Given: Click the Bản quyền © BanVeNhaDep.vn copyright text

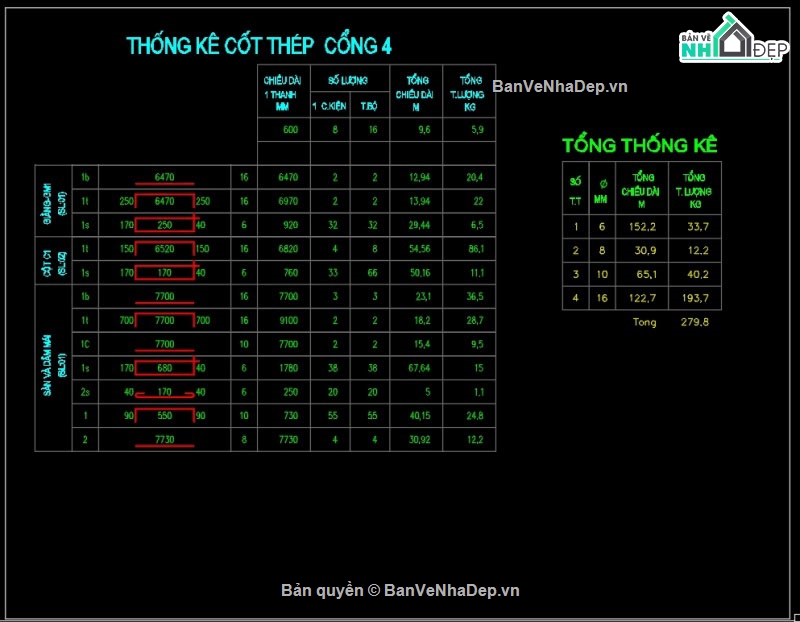Looking at the screenshot, I should tap(400, 590).
